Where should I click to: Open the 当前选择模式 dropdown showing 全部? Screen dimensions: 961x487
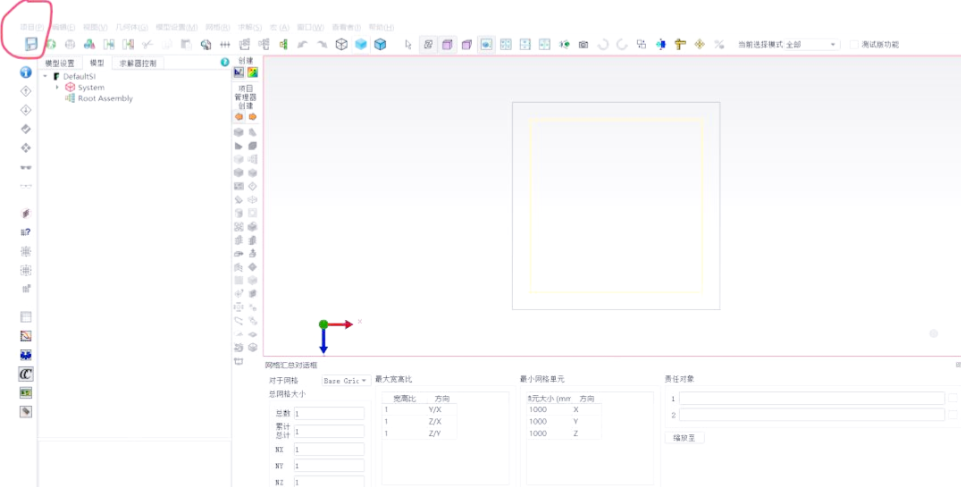pos(811,44)
